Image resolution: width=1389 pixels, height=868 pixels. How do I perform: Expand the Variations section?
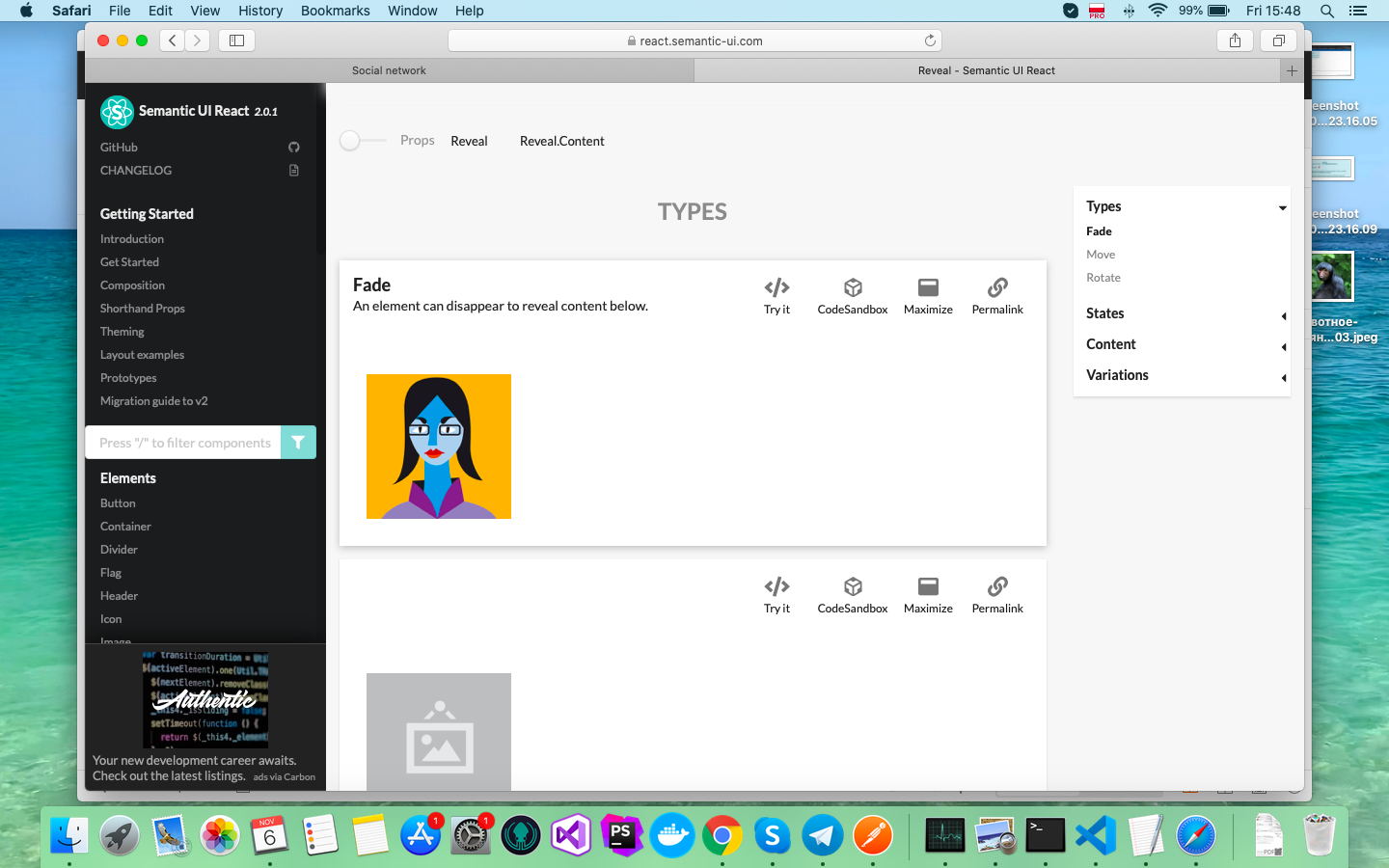pyautogui.click(x=1283, y=377)
